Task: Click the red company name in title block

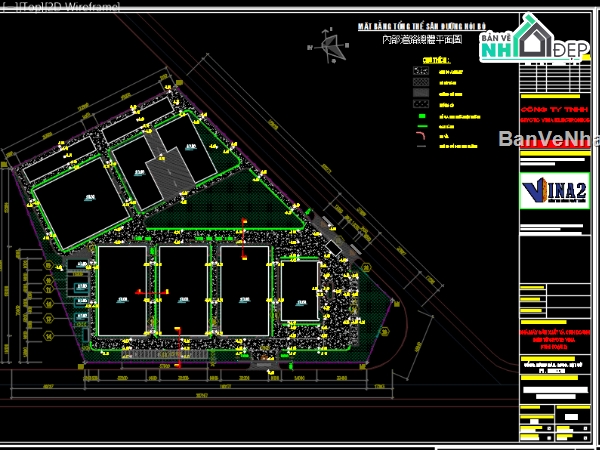Action: pos(548,110)
